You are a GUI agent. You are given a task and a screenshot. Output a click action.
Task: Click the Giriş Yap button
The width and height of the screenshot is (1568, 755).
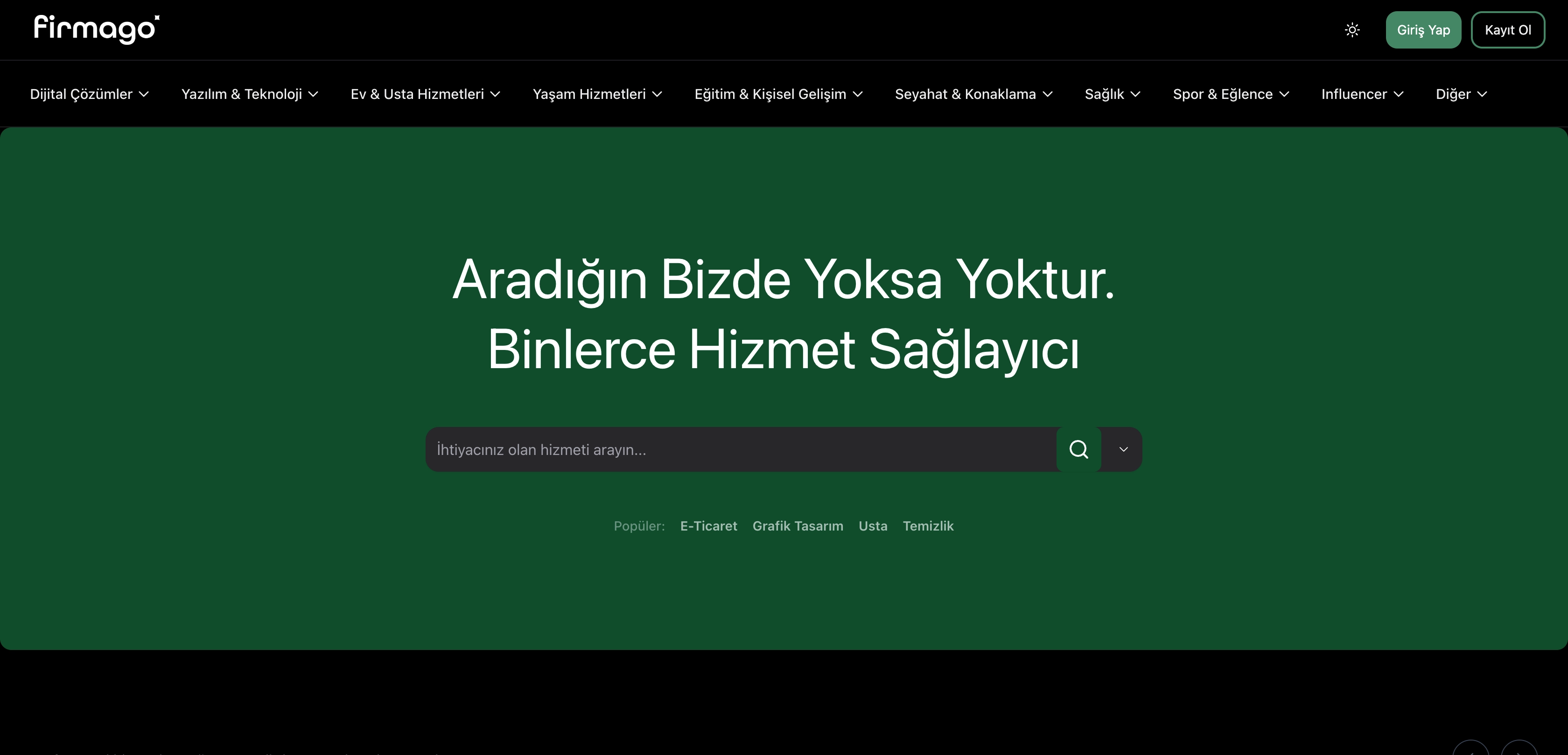(x=1423, y=29)
